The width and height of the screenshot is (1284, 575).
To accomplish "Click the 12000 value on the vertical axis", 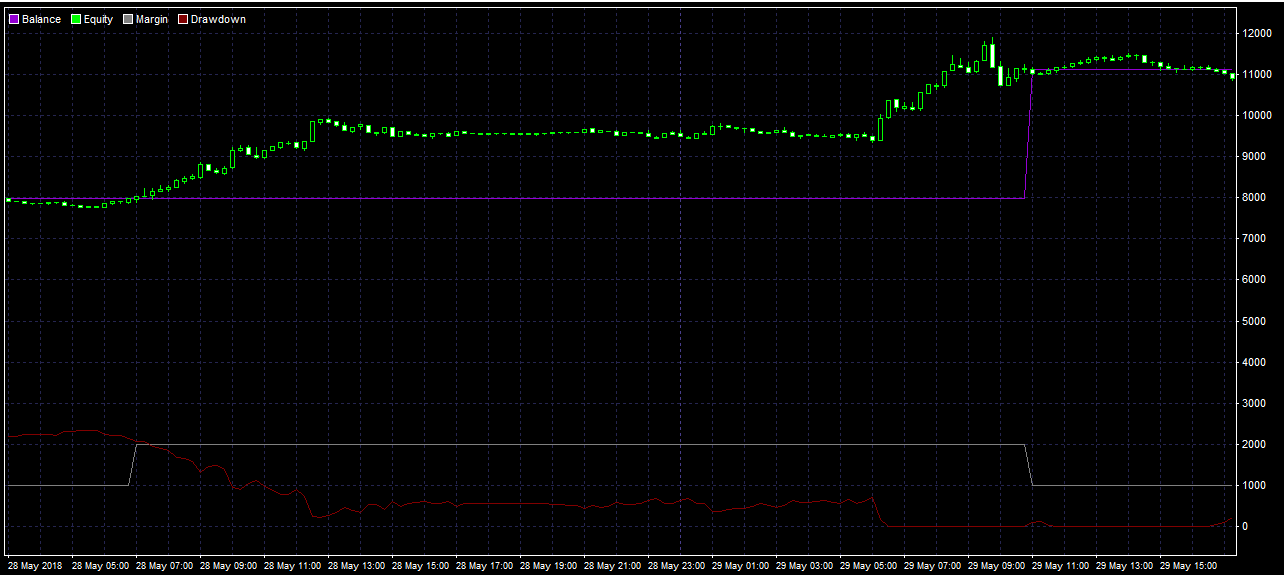I will click(x=1257, y=33).
